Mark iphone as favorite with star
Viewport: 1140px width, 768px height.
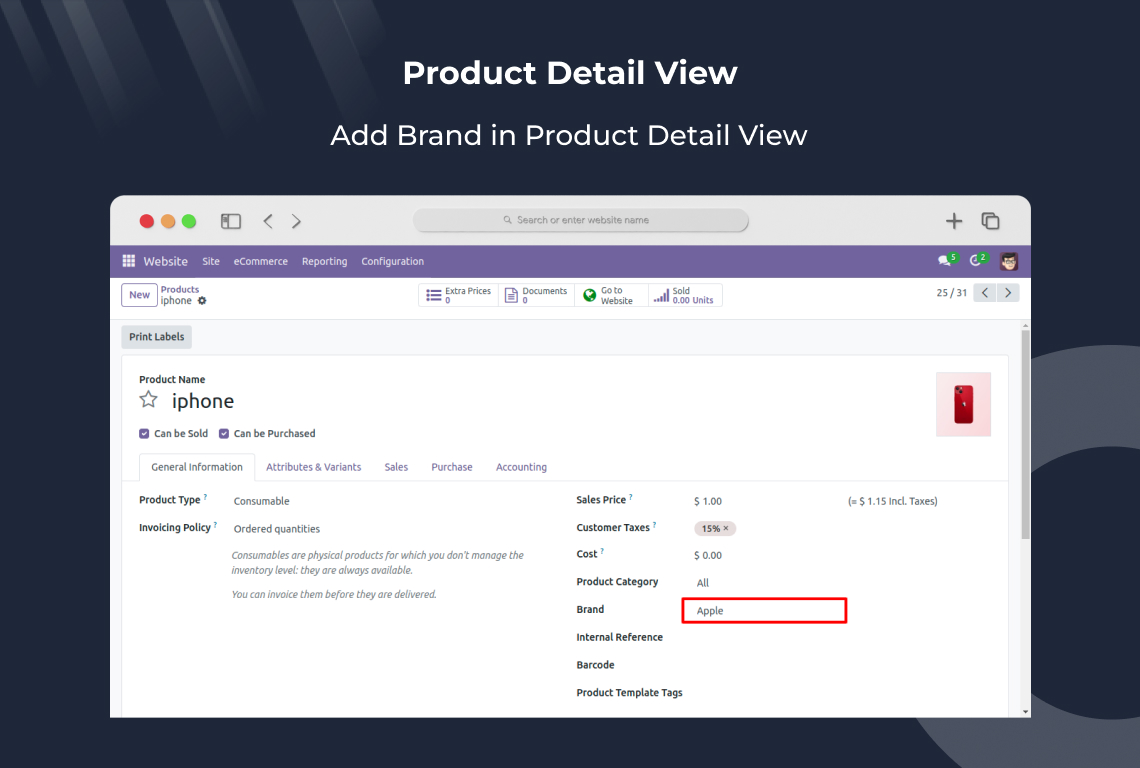148,399
